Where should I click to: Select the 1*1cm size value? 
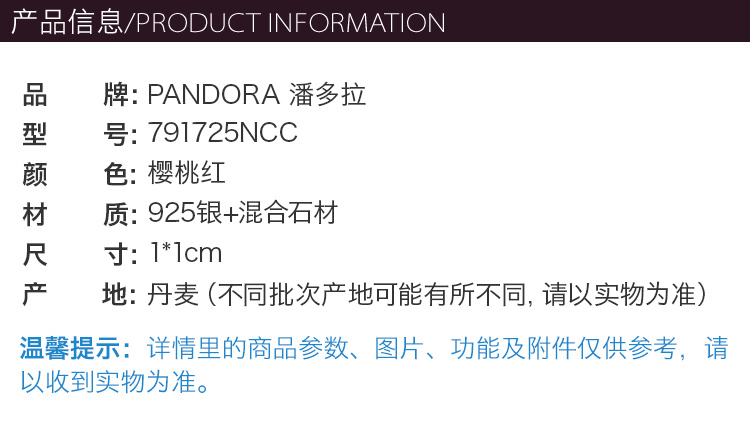point(184,253)
